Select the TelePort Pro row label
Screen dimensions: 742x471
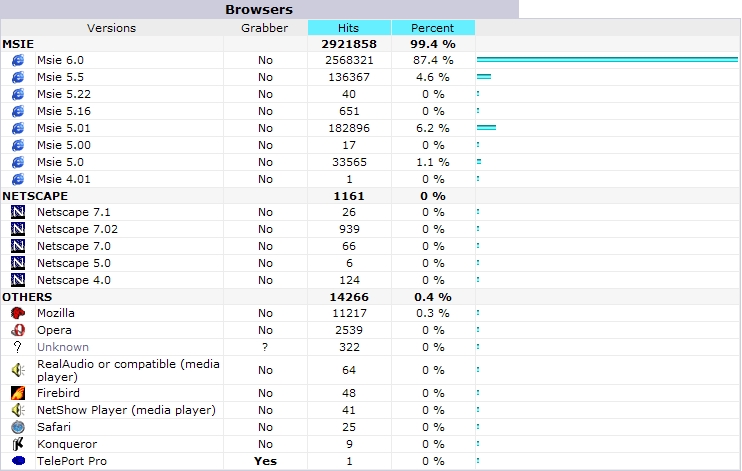[72, 461]
